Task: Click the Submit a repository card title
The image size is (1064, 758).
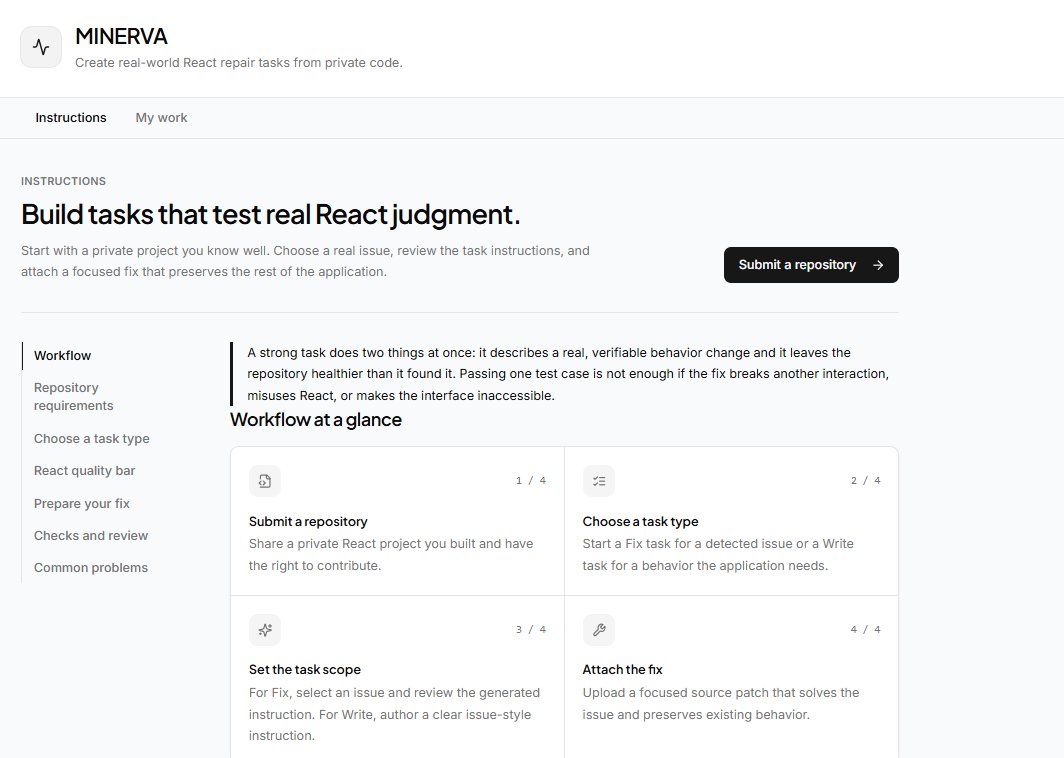Action: coord(308,522)
